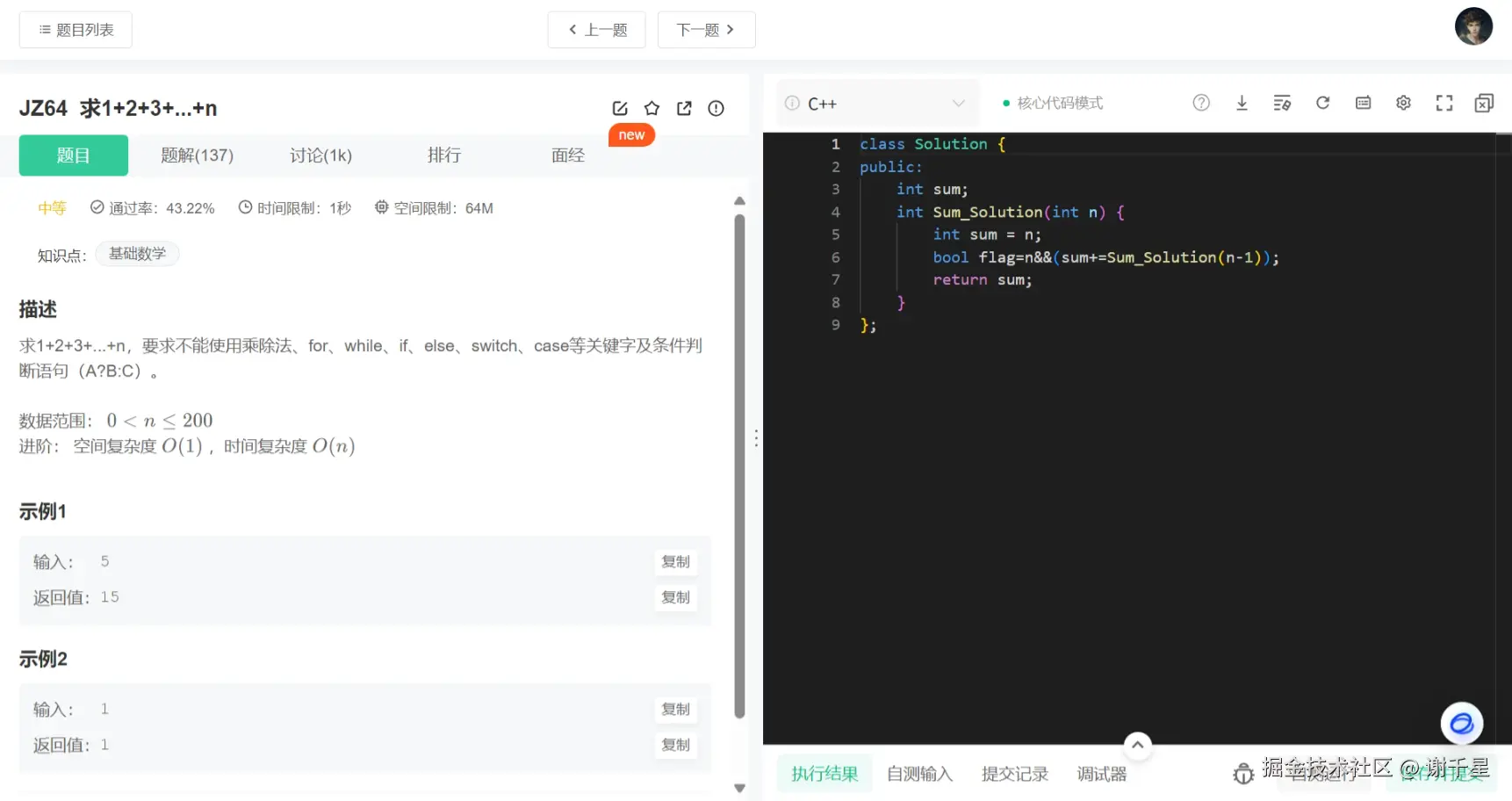
Task: Toggle fullscreen editor mode
Action: 1444,103
